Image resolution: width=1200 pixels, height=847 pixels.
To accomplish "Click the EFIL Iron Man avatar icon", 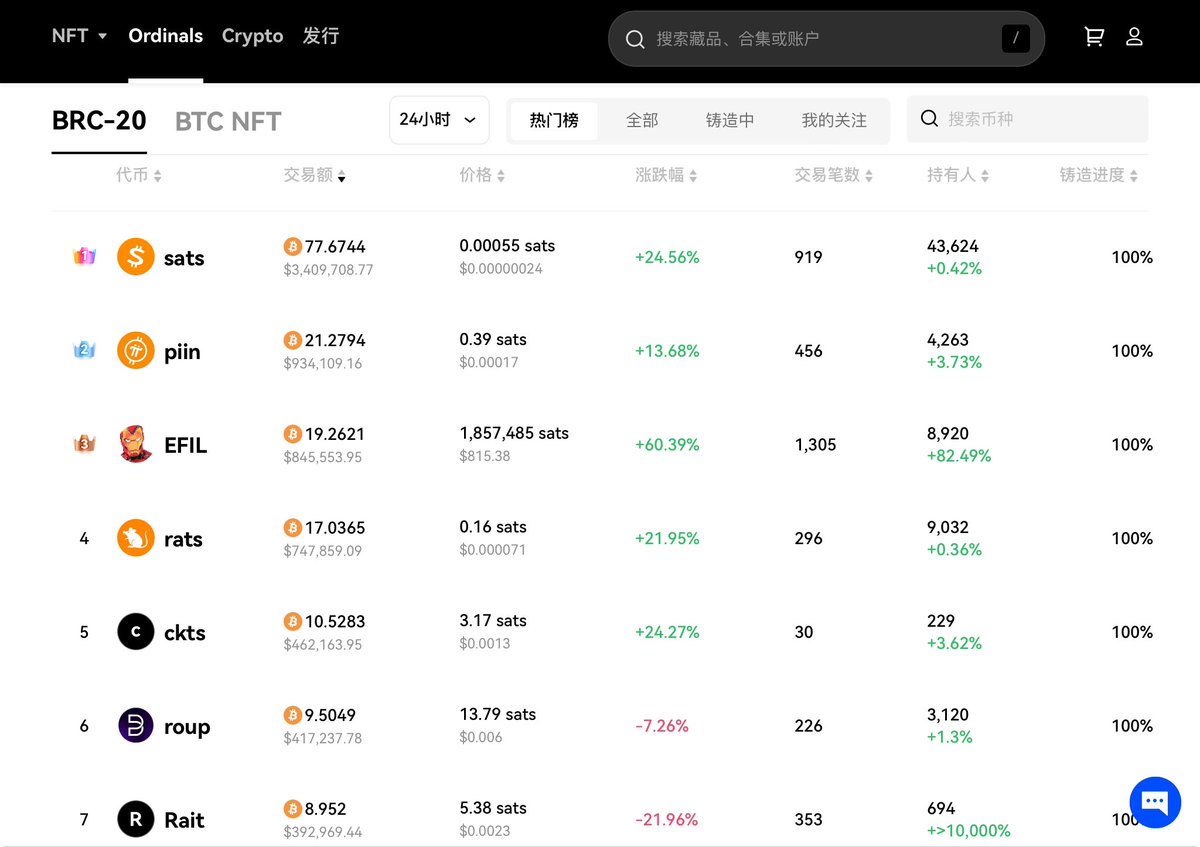I will pyautogui.click(x=136, y=445).
